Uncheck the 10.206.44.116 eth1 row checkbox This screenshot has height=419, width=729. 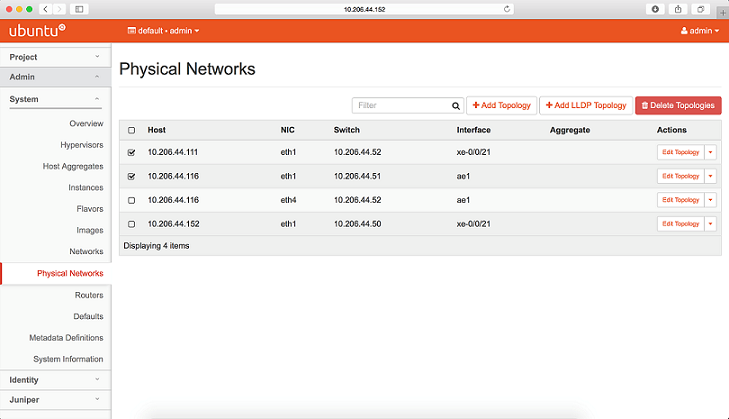click(132, 176)
